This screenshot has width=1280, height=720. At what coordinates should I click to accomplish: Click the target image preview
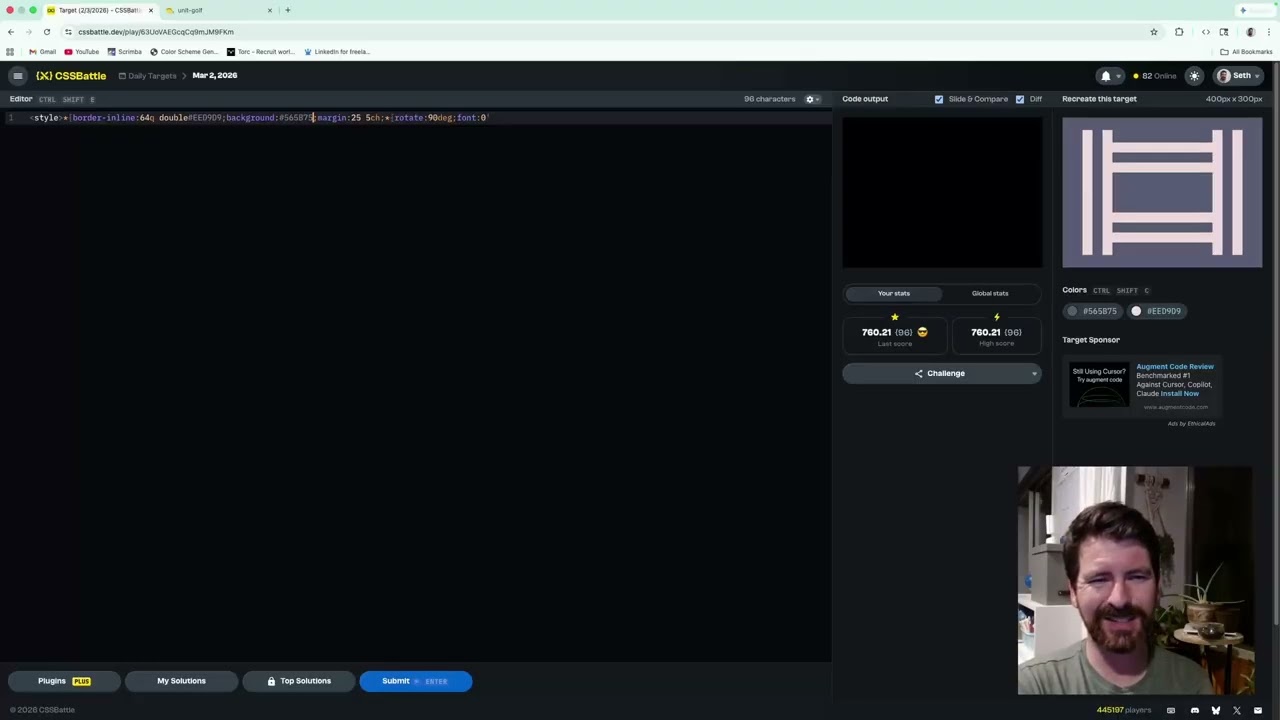point(1162,193)
